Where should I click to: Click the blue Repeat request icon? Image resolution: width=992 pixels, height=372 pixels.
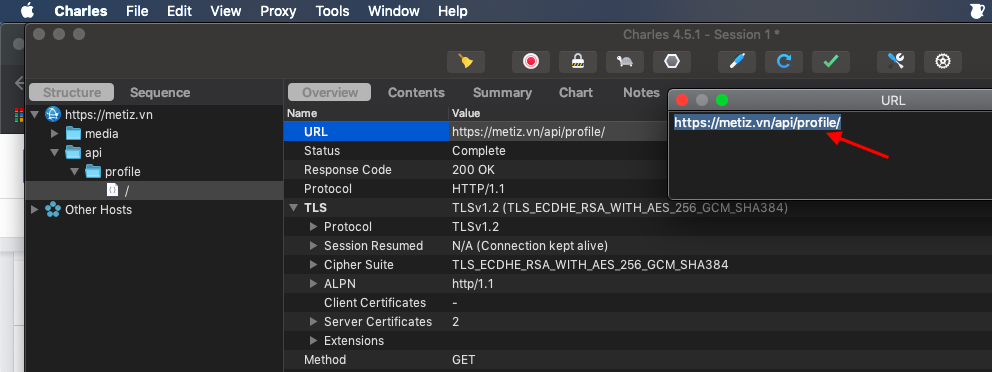(784, 61)
